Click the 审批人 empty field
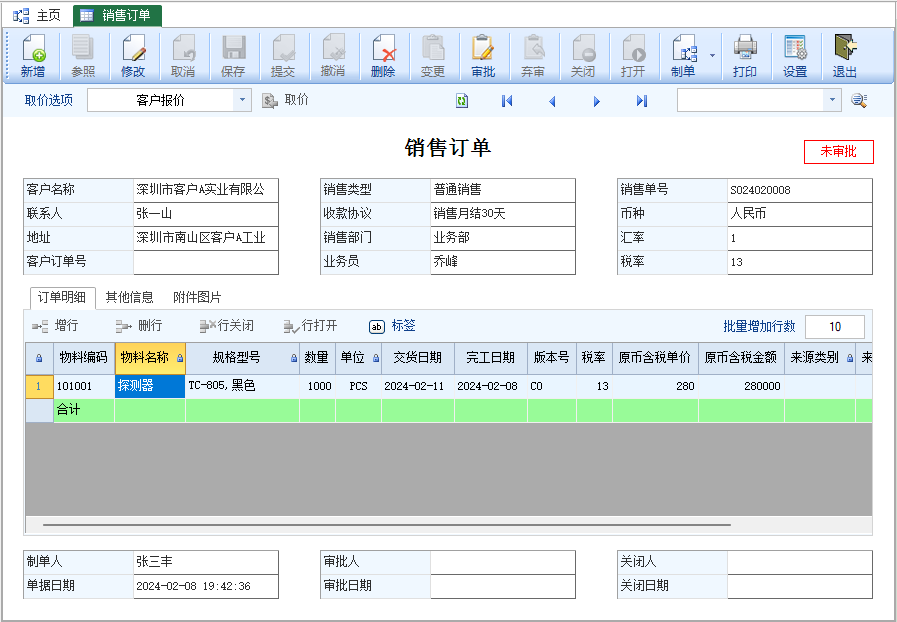The image size is (897, 622). coord(503,562)
